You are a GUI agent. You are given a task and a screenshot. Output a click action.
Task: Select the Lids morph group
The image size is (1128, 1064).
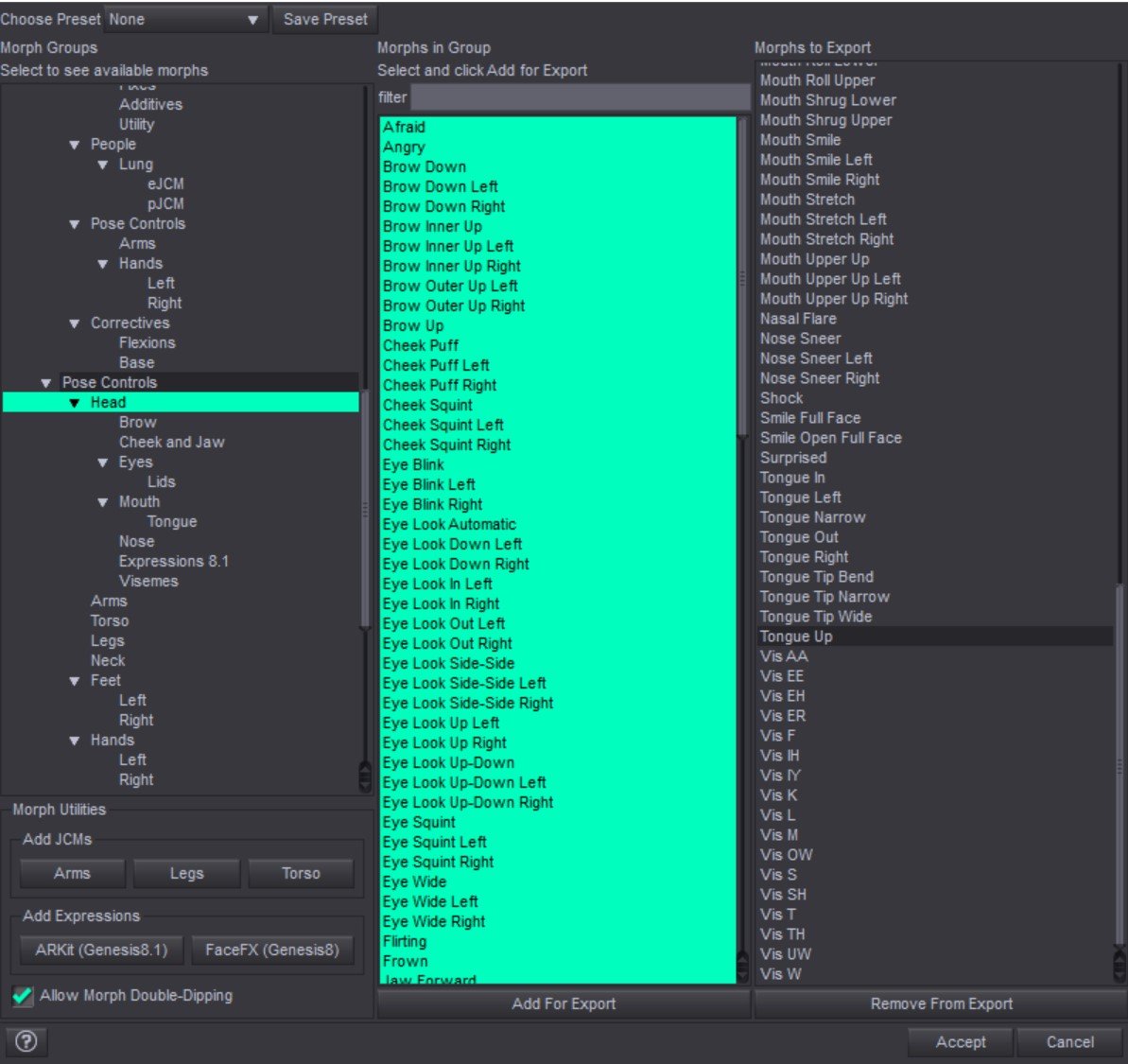click(x=161, y=482)
